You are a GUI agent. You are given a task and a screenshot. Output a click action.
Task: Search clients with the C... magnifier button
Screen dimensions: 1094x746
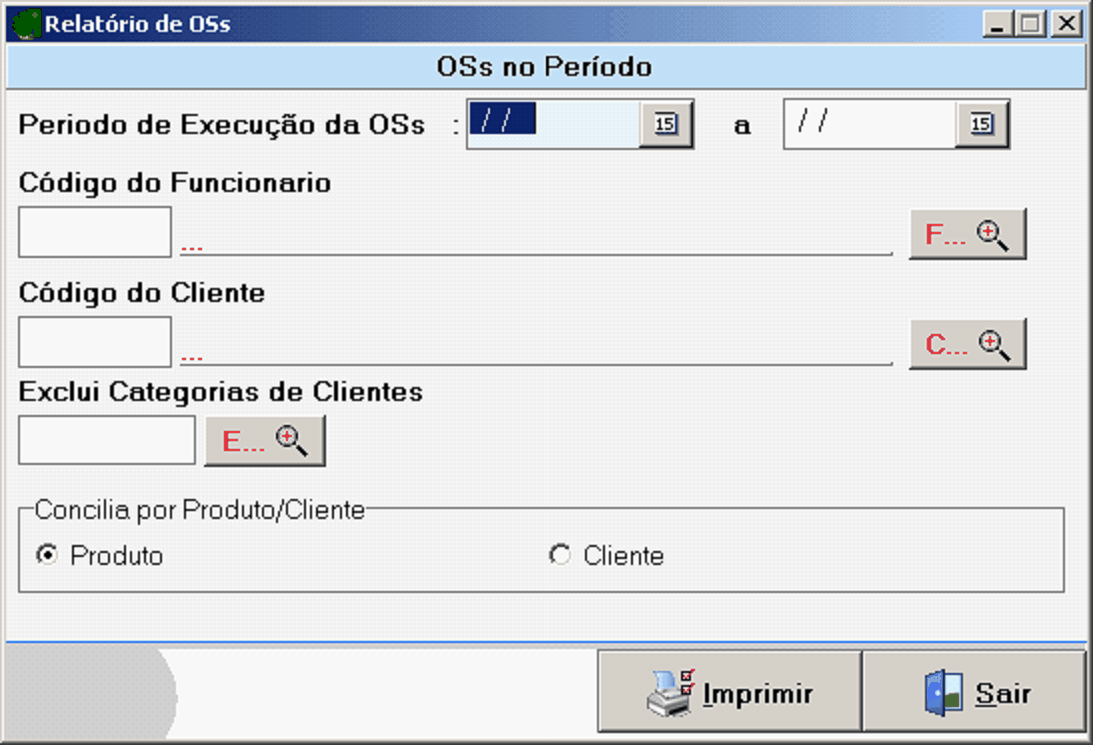pyautogui.click(x=967, y=344)
